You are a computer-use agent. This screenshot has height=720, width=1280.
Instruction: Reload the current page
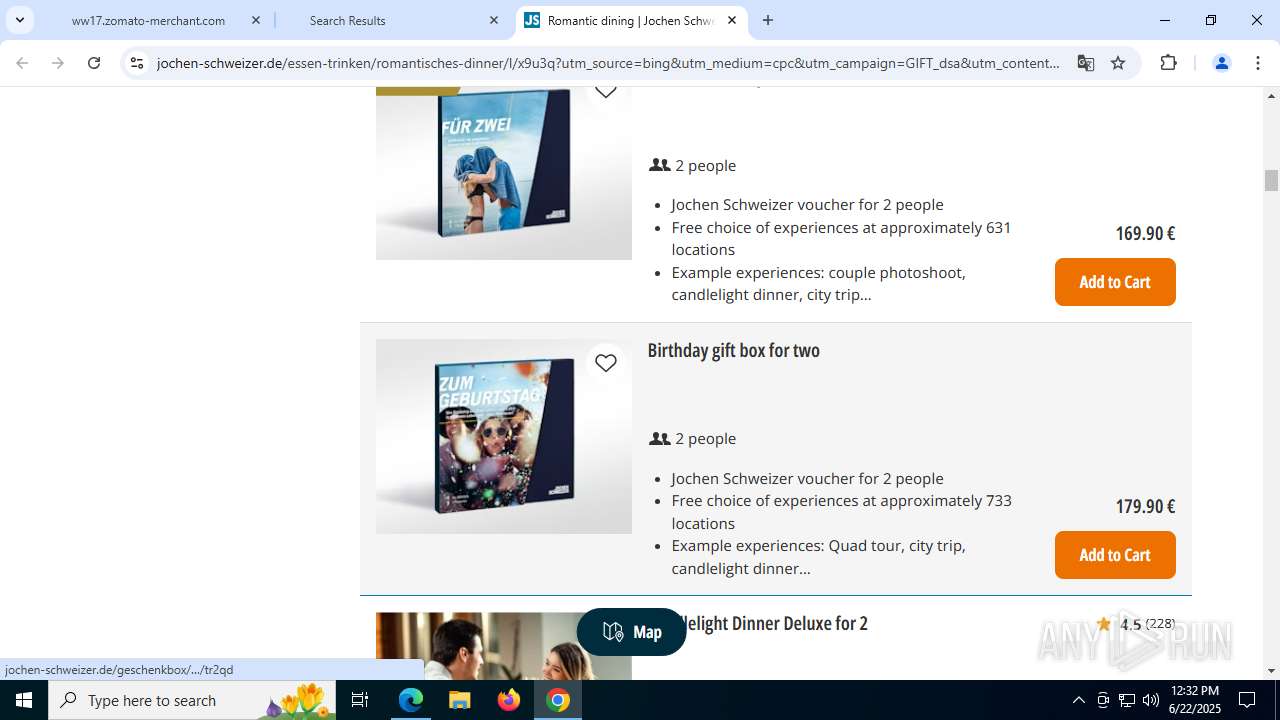click(94, 63)
